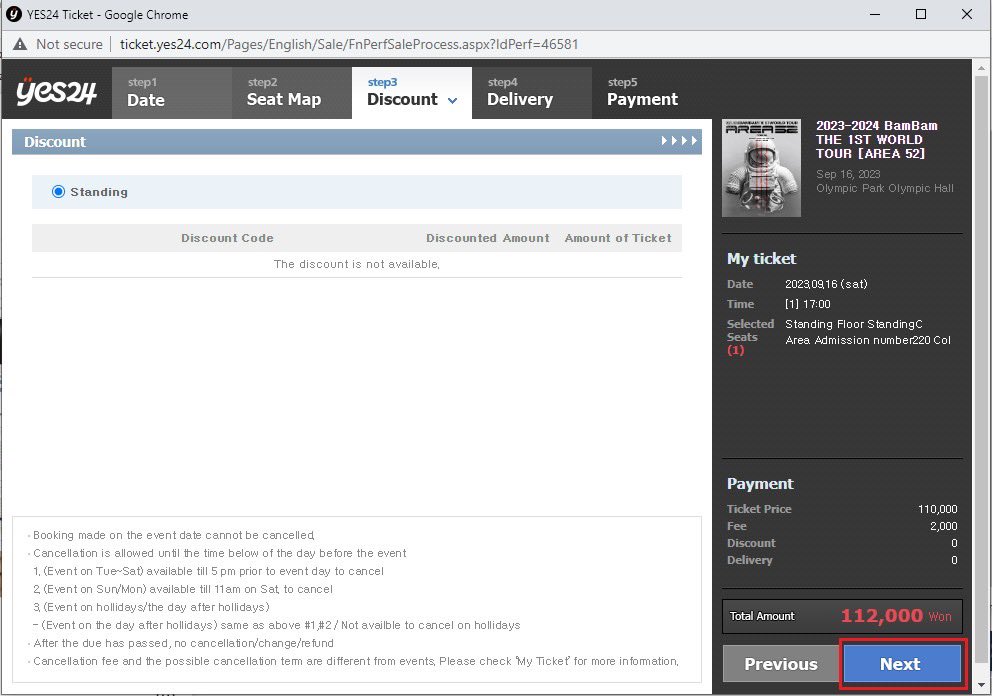Go to step1 Date tab

(171, 93)
